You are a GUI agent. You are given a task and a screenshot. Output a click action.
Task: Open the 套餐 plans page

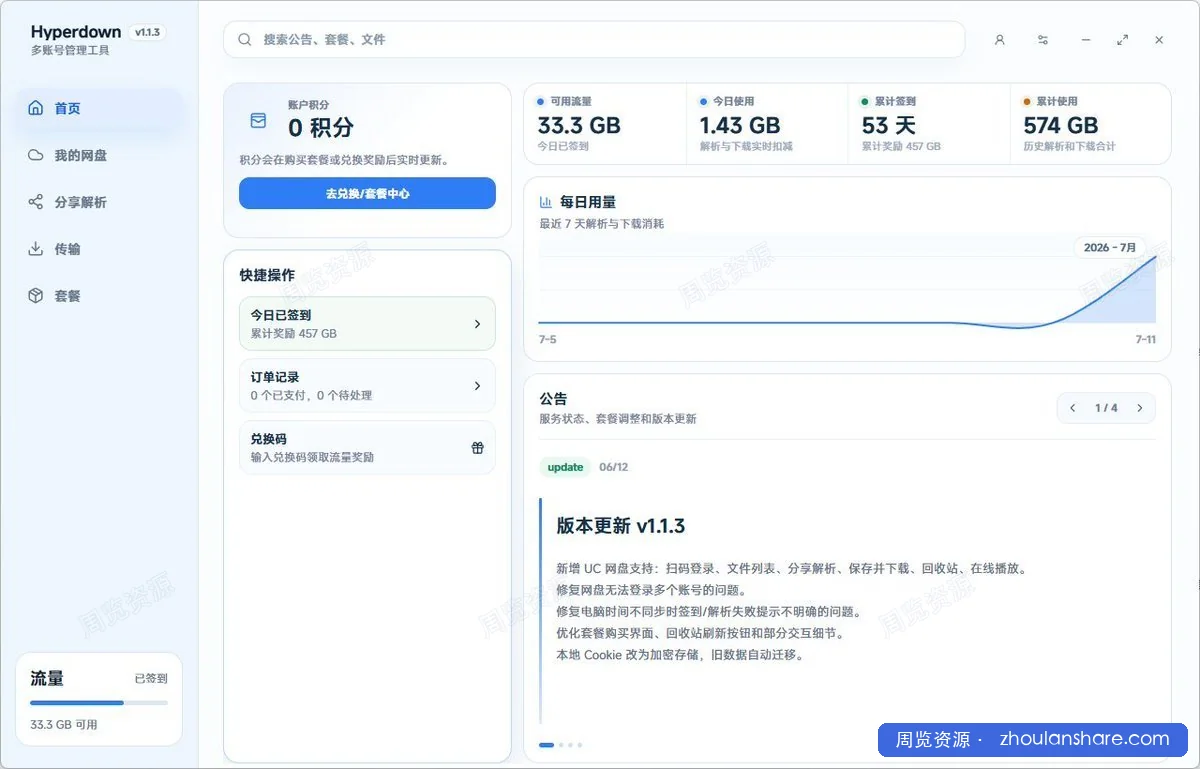point(100,296)
